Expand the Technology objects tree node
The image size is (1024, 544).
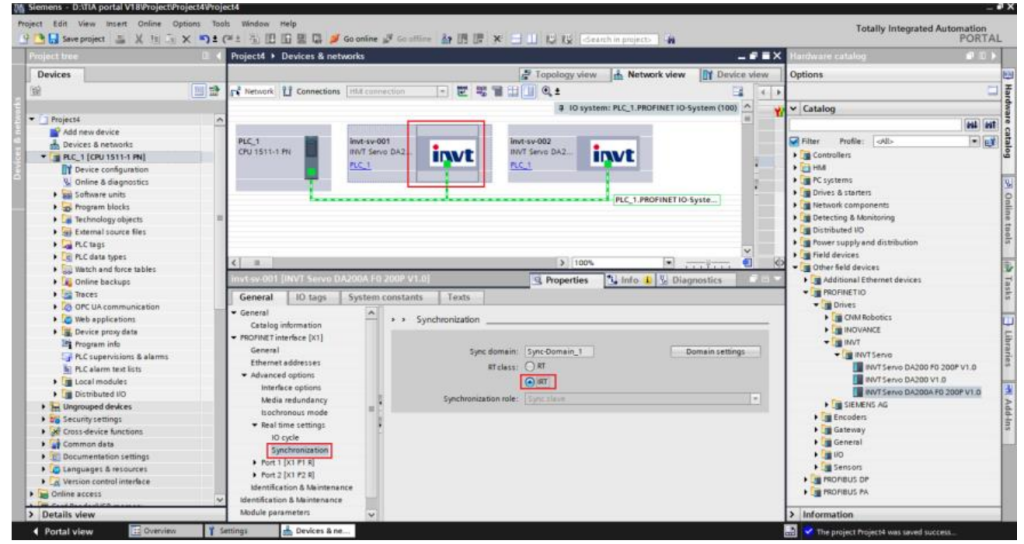56,219
